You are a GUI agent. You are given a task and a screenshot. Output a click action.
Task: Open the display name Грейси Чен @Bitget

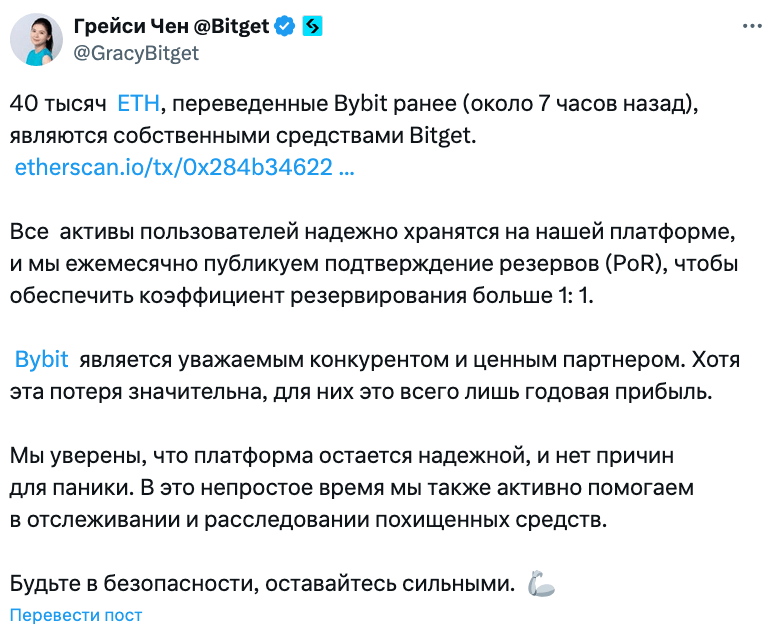pos(171,26)
